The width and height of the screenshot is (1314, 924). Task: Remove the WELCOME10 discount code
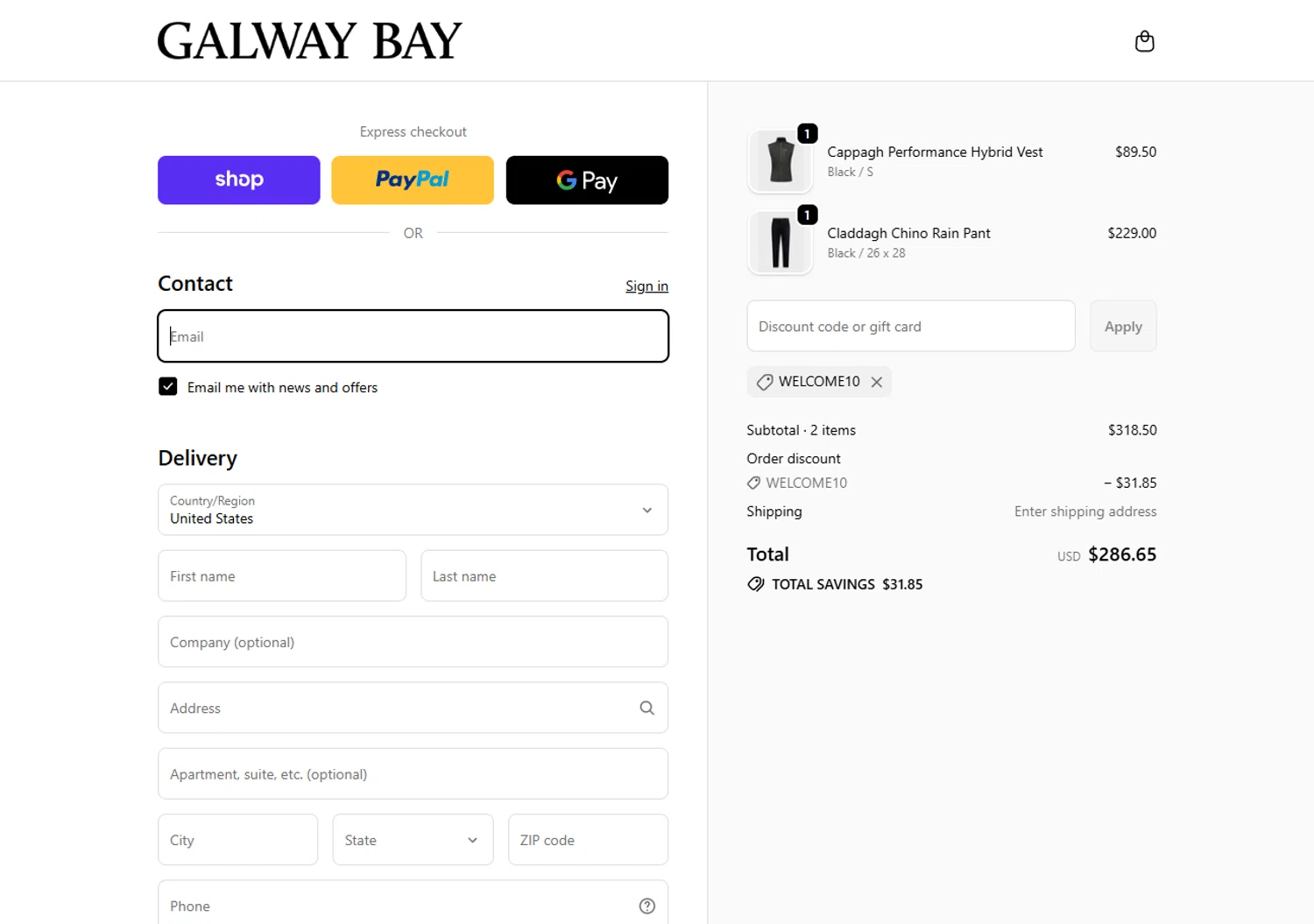876,382
